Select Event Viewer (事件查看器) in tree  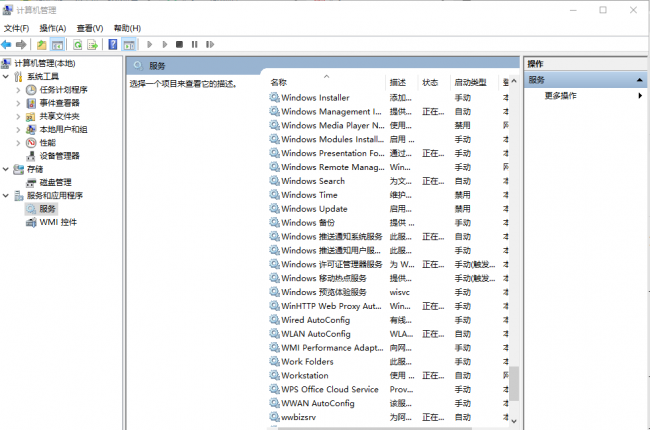coord(59,103)
